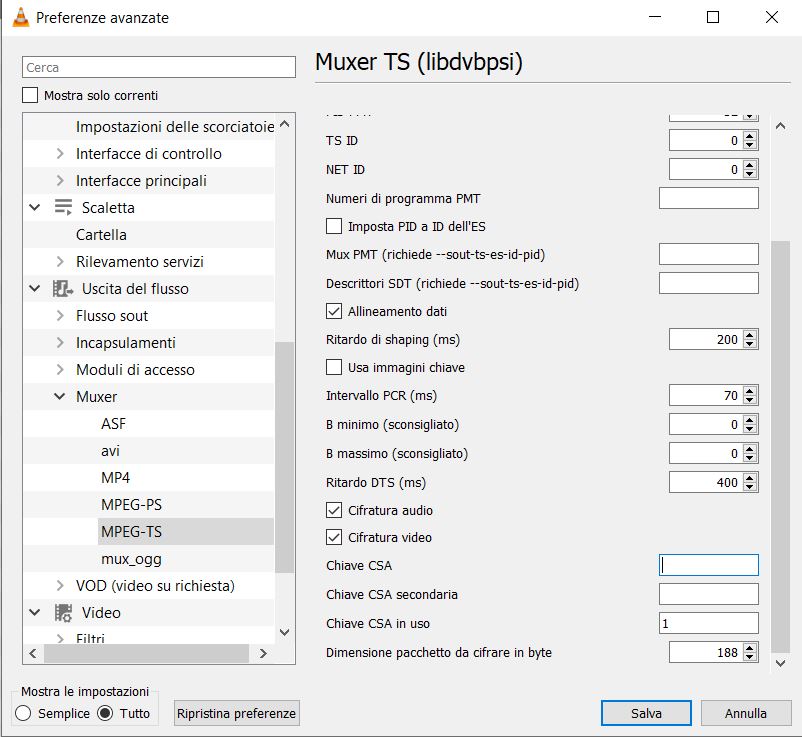802x737 pixels.
Task: Click Annulla button
Action: point(746,713)
